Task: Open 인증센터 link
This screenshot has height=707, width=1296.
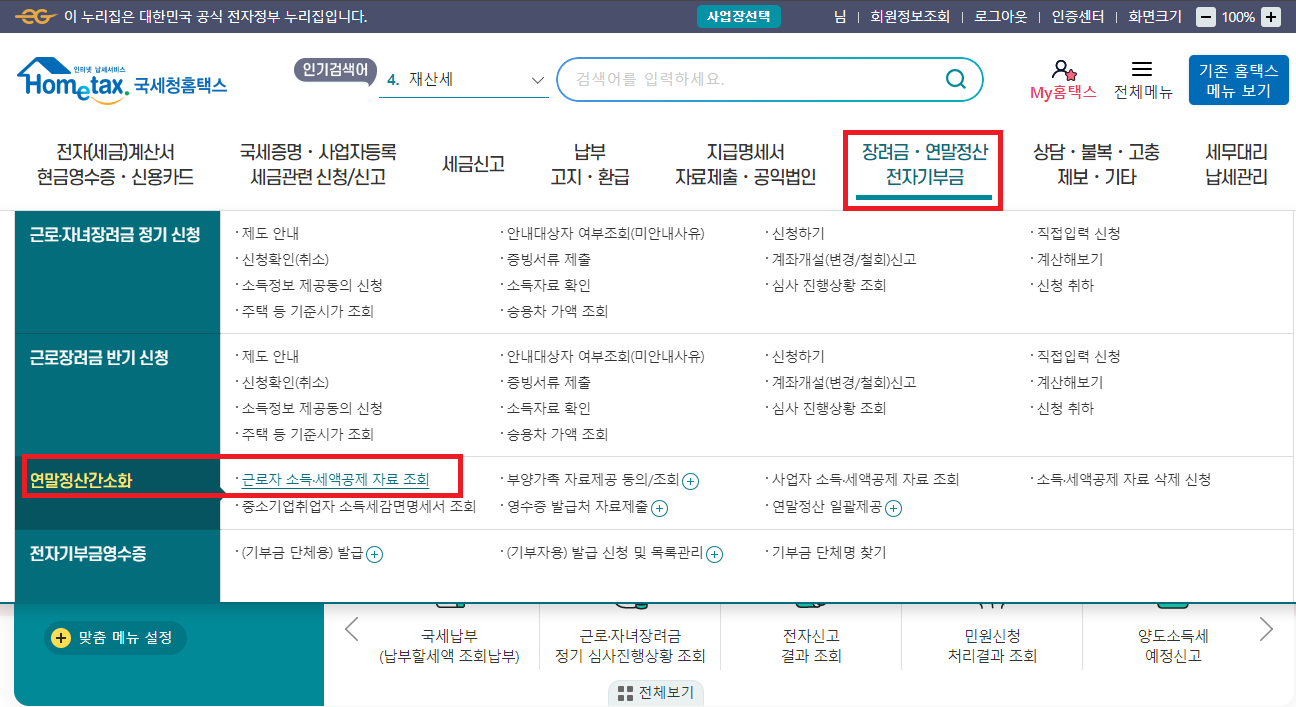Action: pyautogui.click(x=1078, y=17)
